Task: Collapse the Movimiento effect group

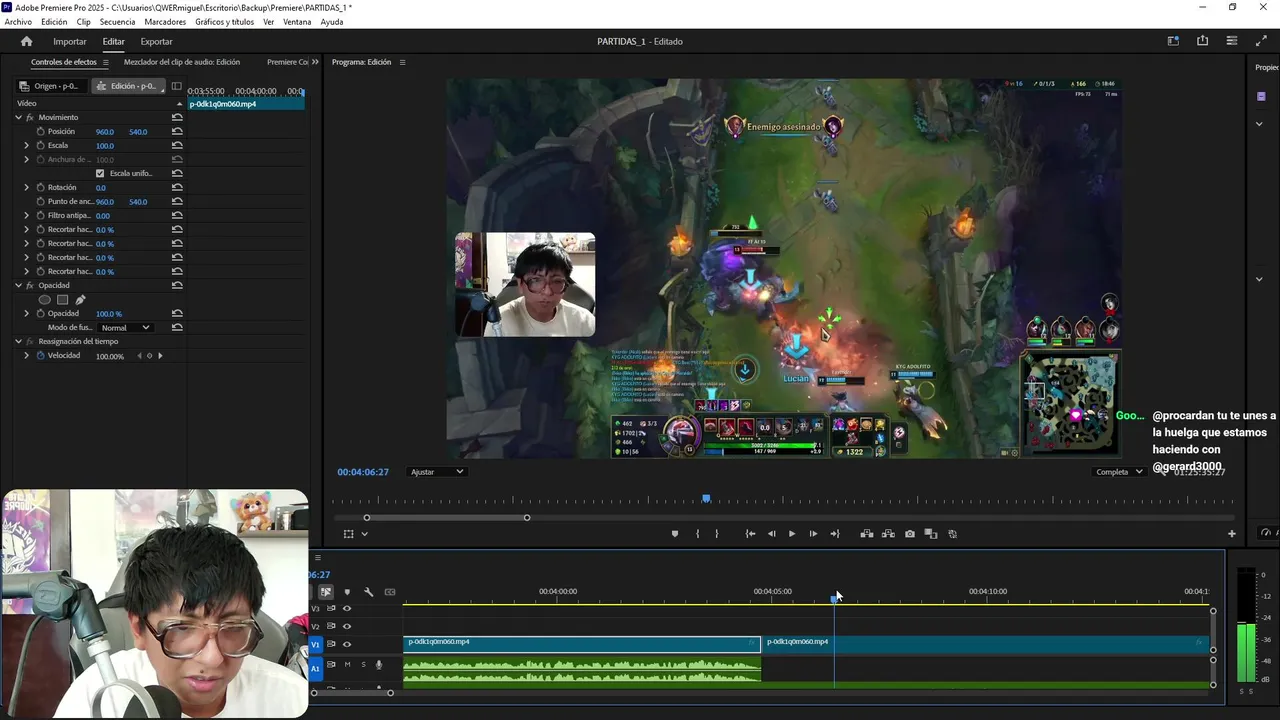Action: [x=18, y=117]
